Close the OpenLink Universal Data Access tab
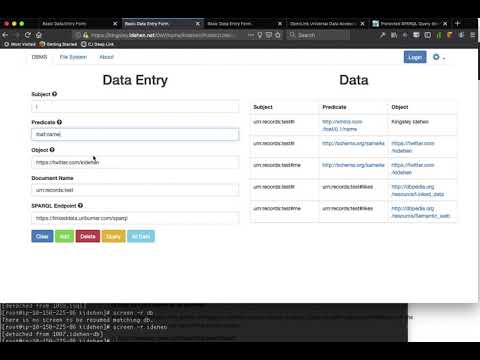The image size is (480, 360). tap(362, 24)
